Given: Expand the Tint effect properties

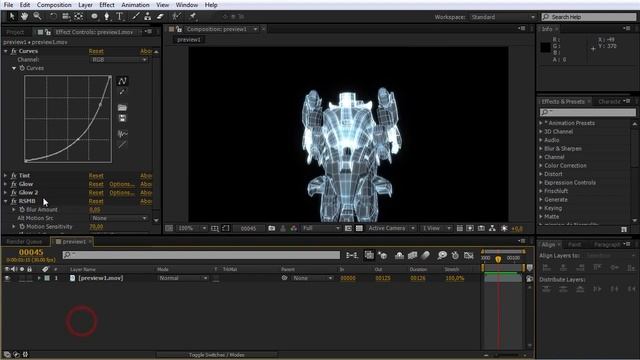Looking at the screenshot, I should click(x=6, y=176).
